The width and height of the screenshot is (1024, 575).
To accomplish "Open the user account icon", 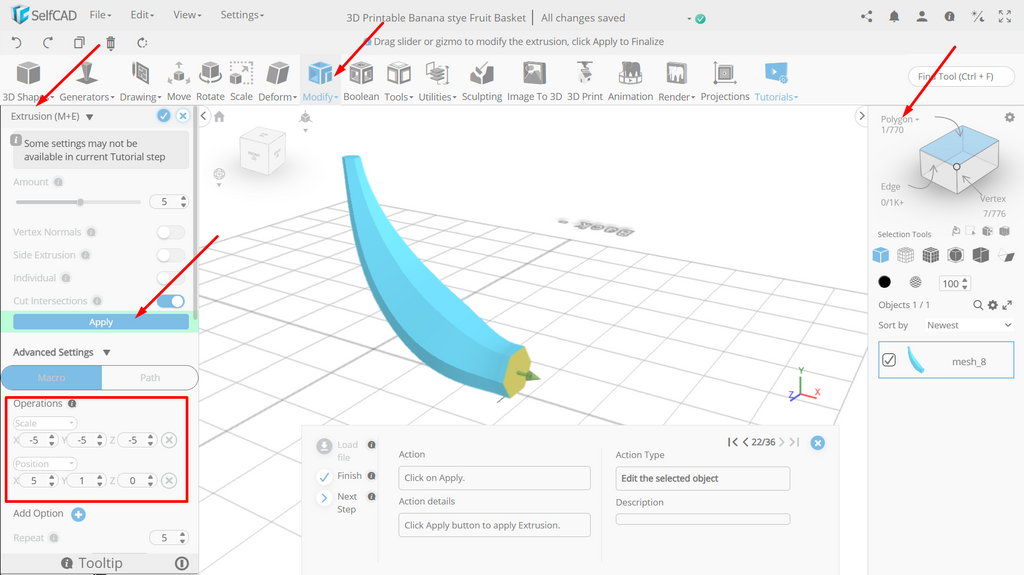I will pos(921,17).
